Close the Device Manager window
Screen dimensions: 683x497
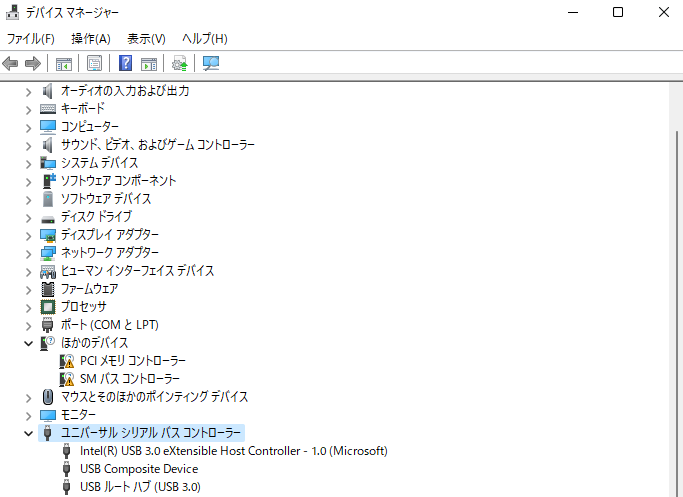(663, 12)
